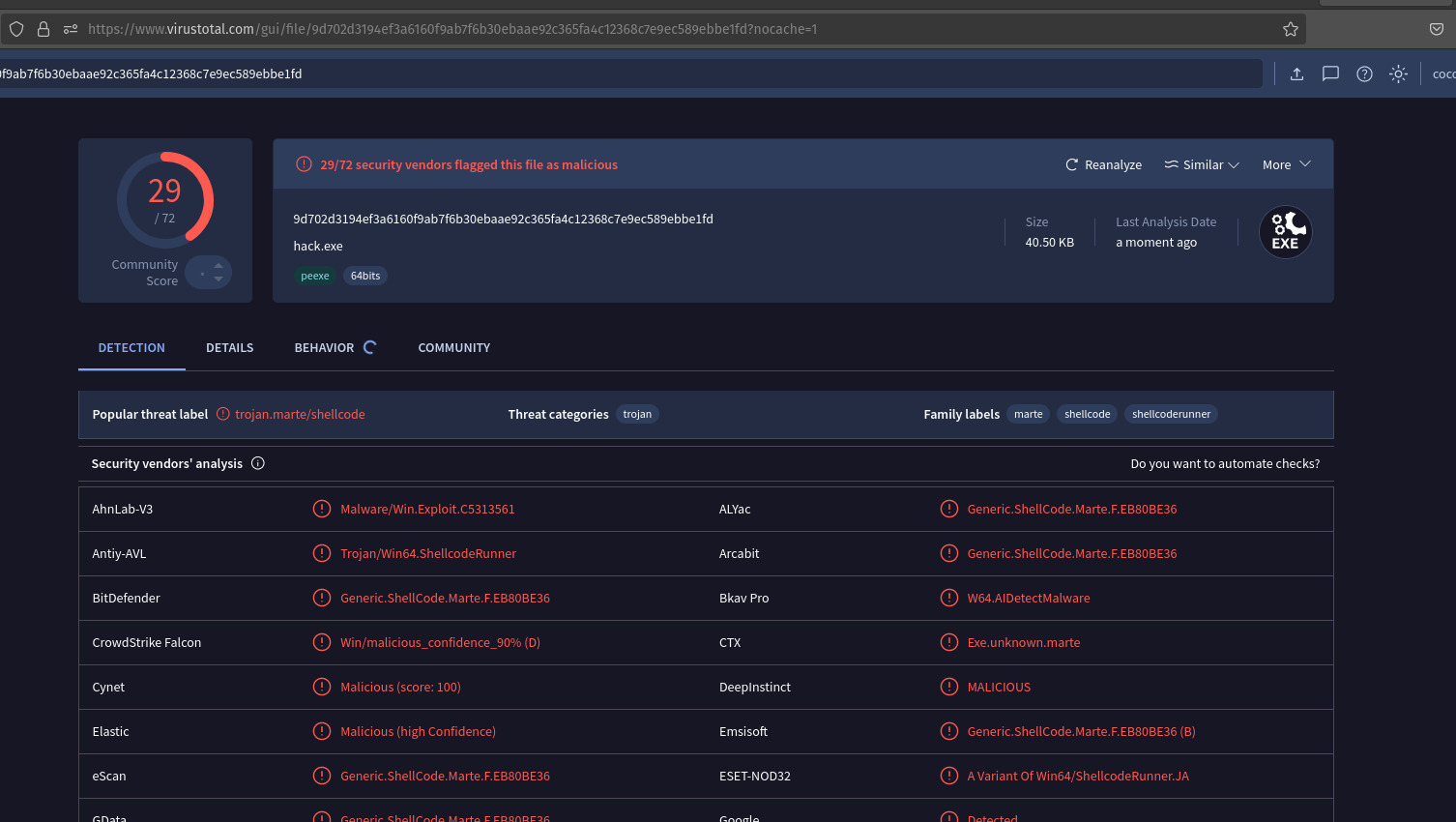Viewport: 1456px width, 822px height.
Task: Toggle the light/dark theme sun icon
Action: click(1398, 73)
